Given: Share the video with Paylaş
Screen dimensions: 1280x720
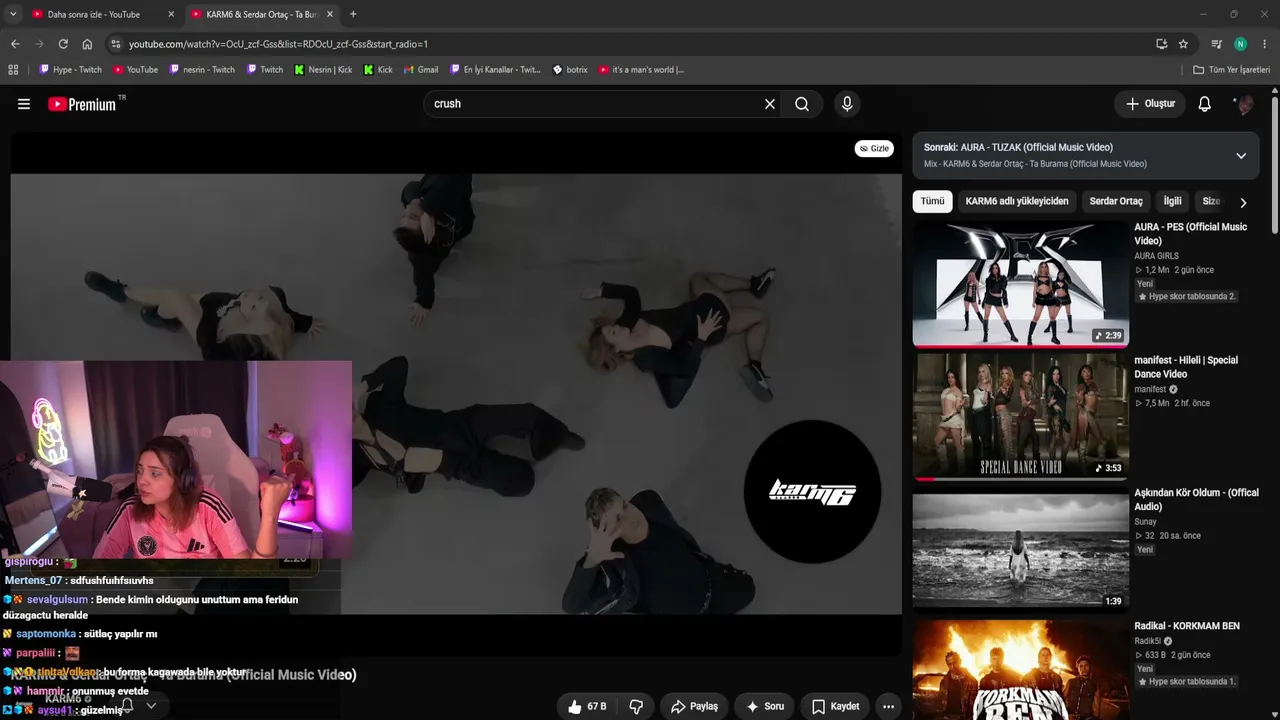Looking at the screenshot, I should pos(694,706).
